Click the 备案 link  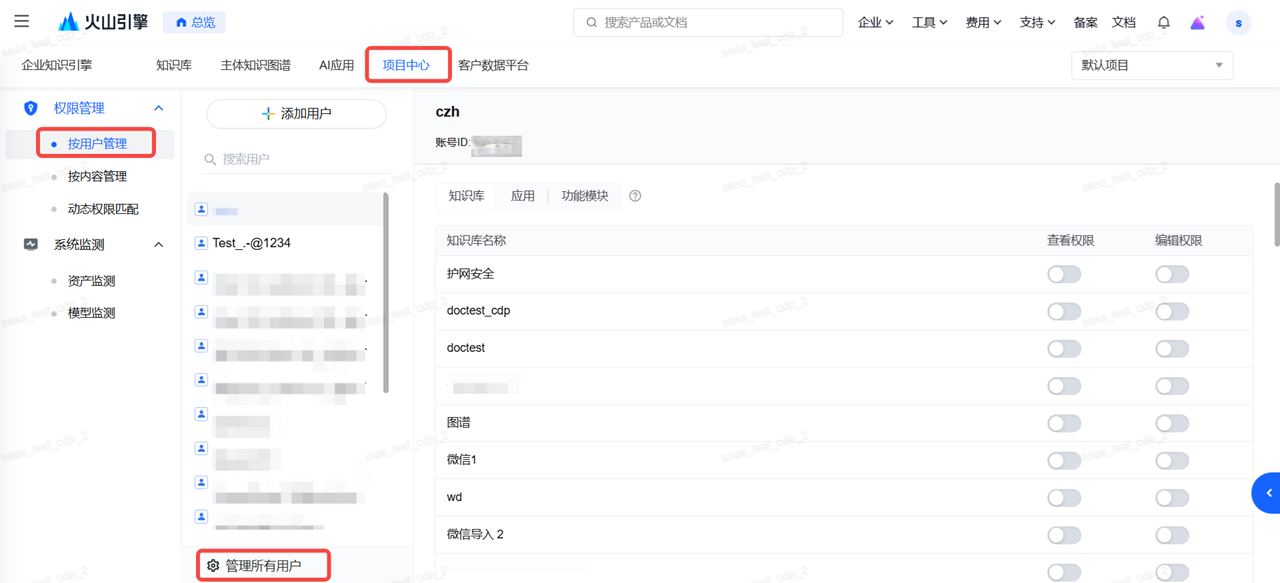click(x=1085, y=22)
